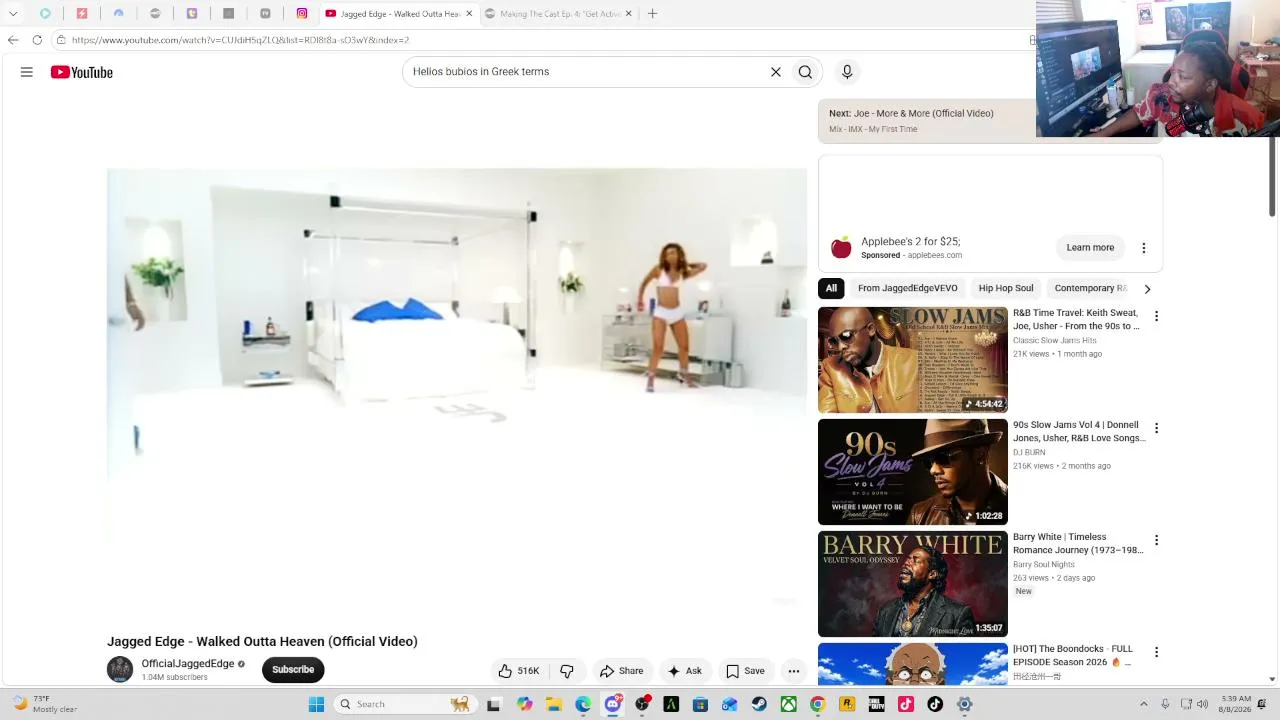The height and width of the screenshot is (720, 1280).
Task: Open TikTok from taskbar
Action: (935, 704)
